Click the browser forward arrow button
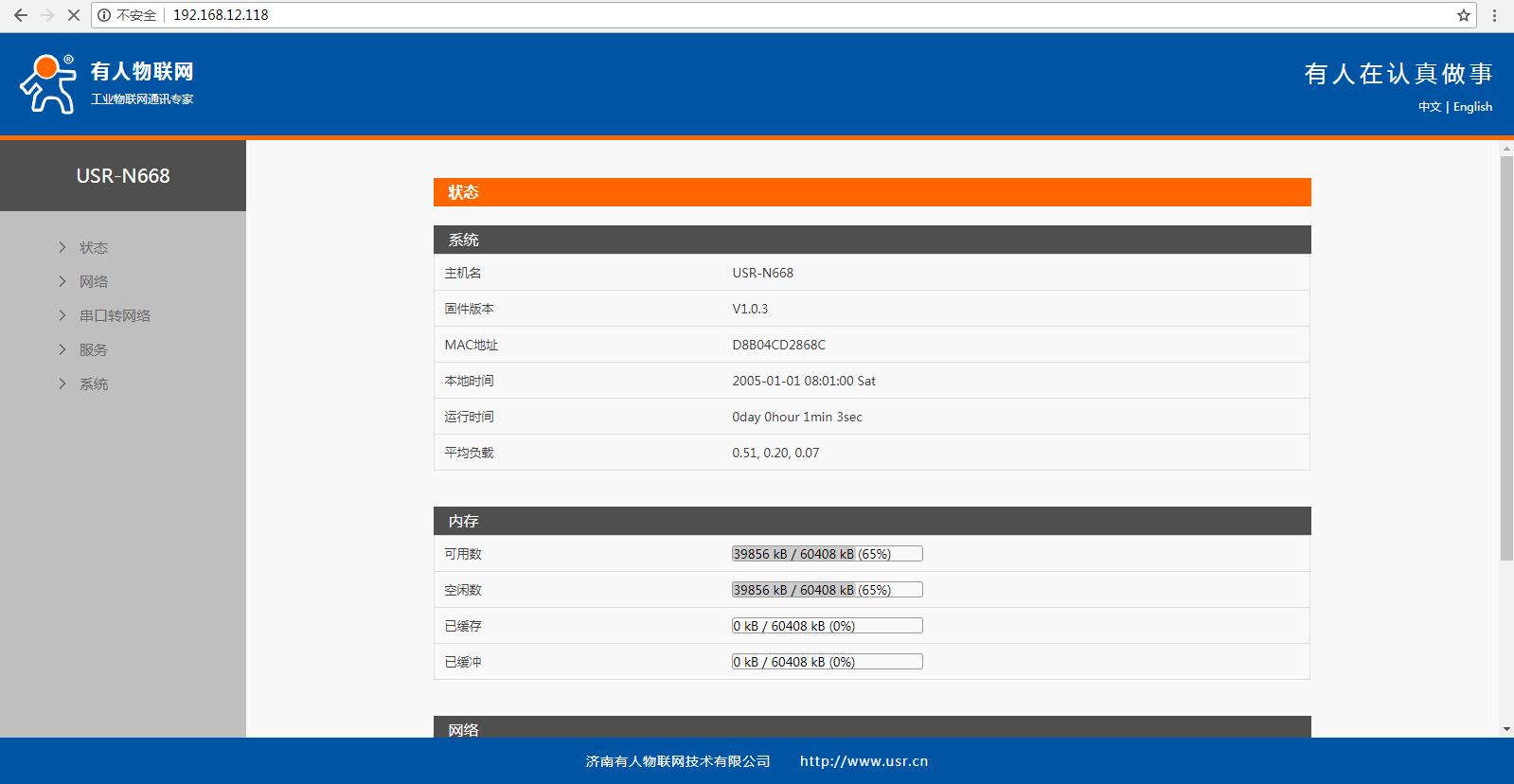The image size is (1514, 784). tap(46, 15)
